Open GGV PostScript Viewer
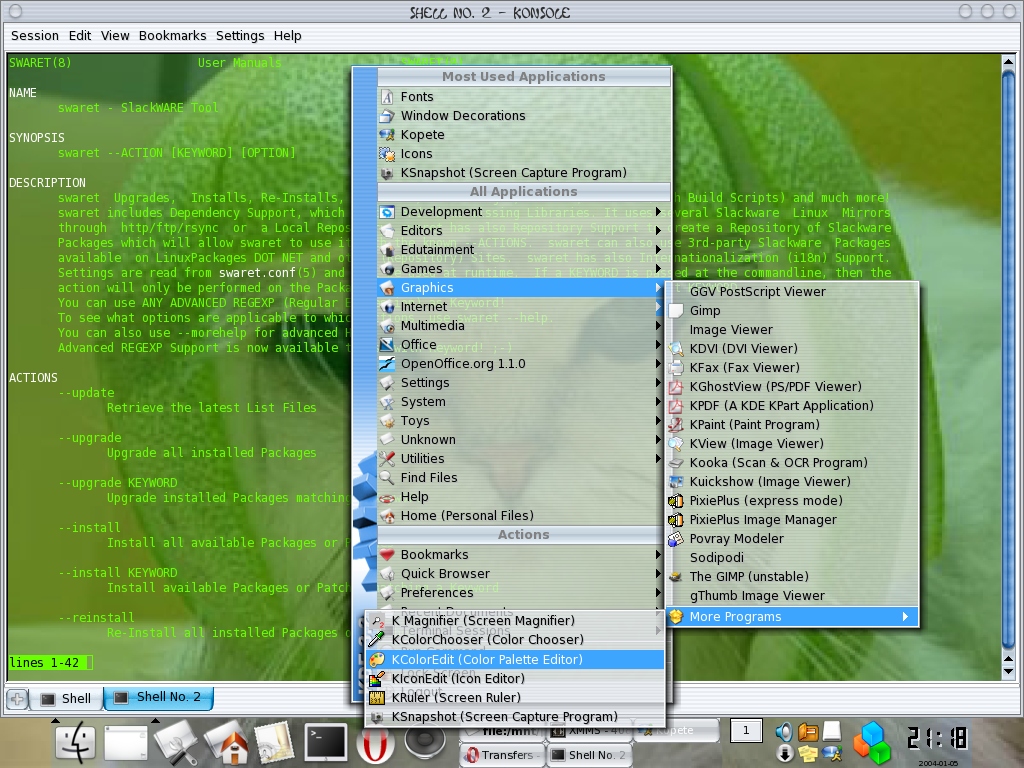 [x=792, y=292]
